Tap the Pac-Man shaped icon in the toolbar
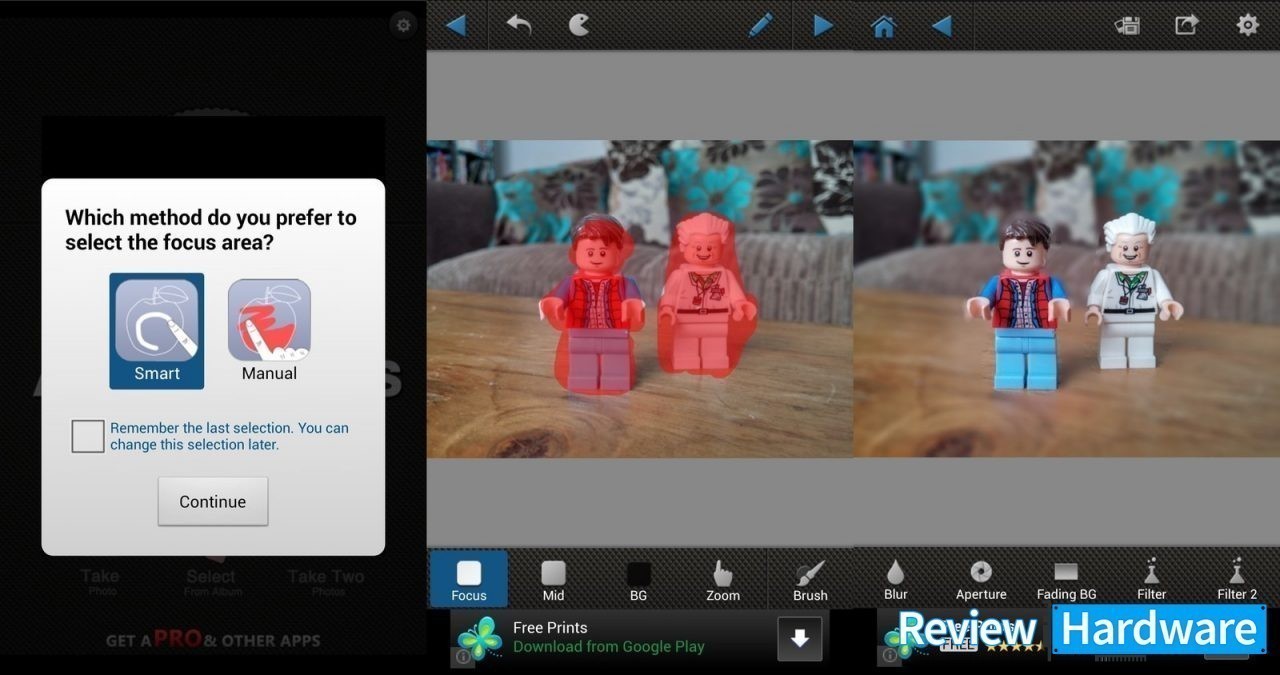The height and width of the screenshot is (675, 1280). coord(579,25)
